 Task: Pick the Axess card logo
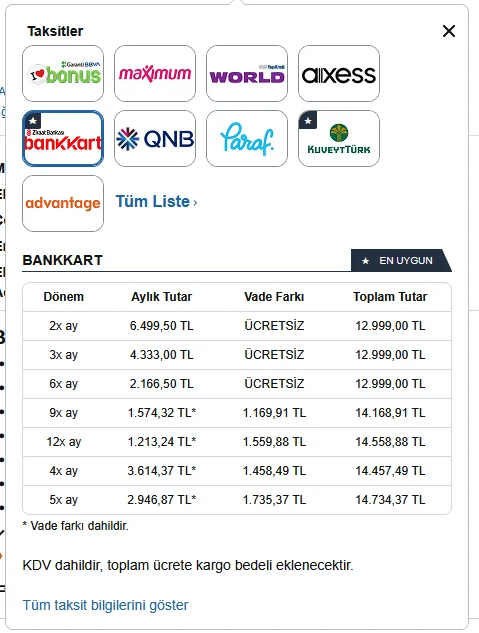(x=339, y=73)
